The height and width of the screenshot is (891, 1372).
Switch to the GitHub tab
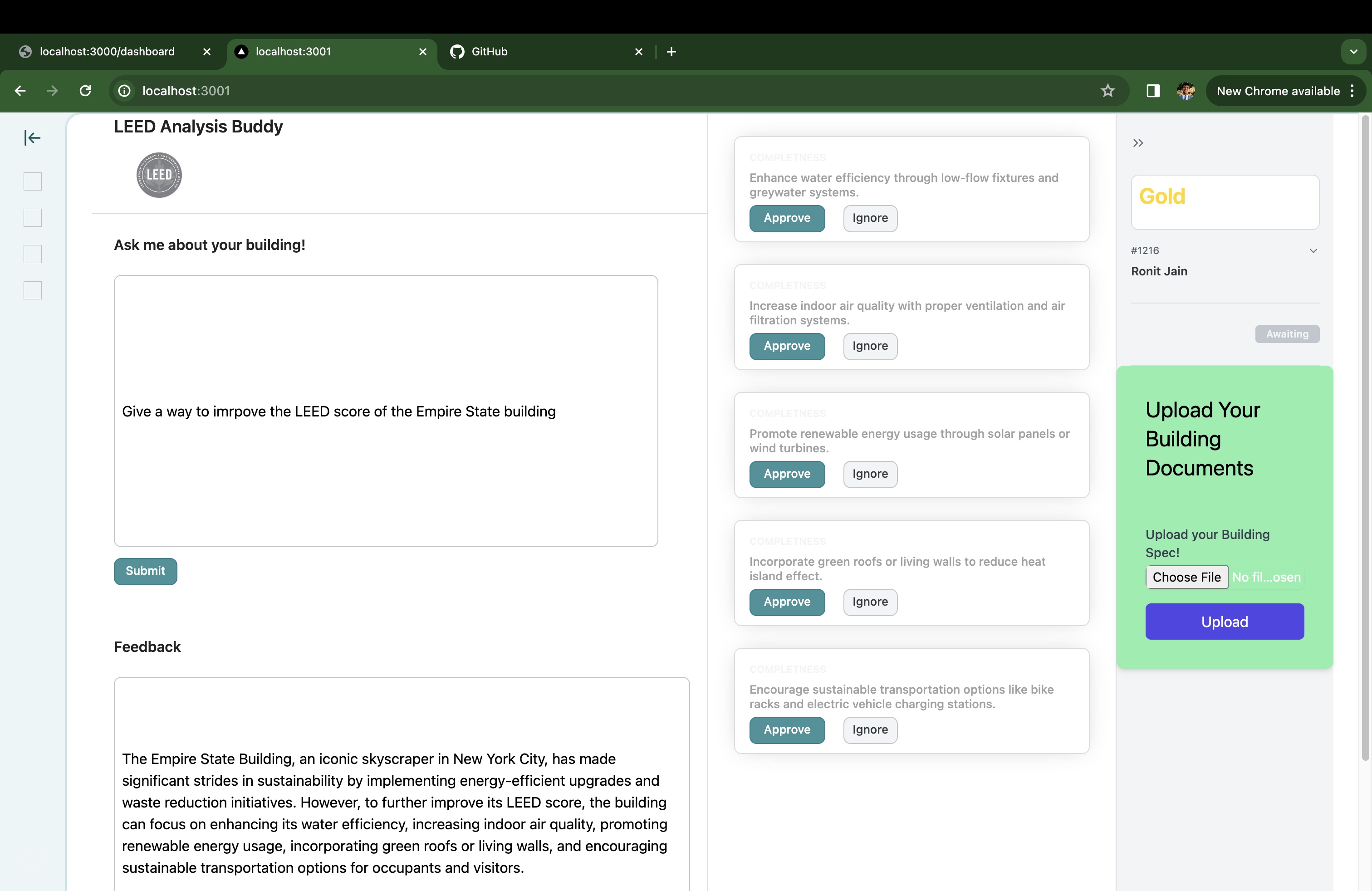pos(490,51)
